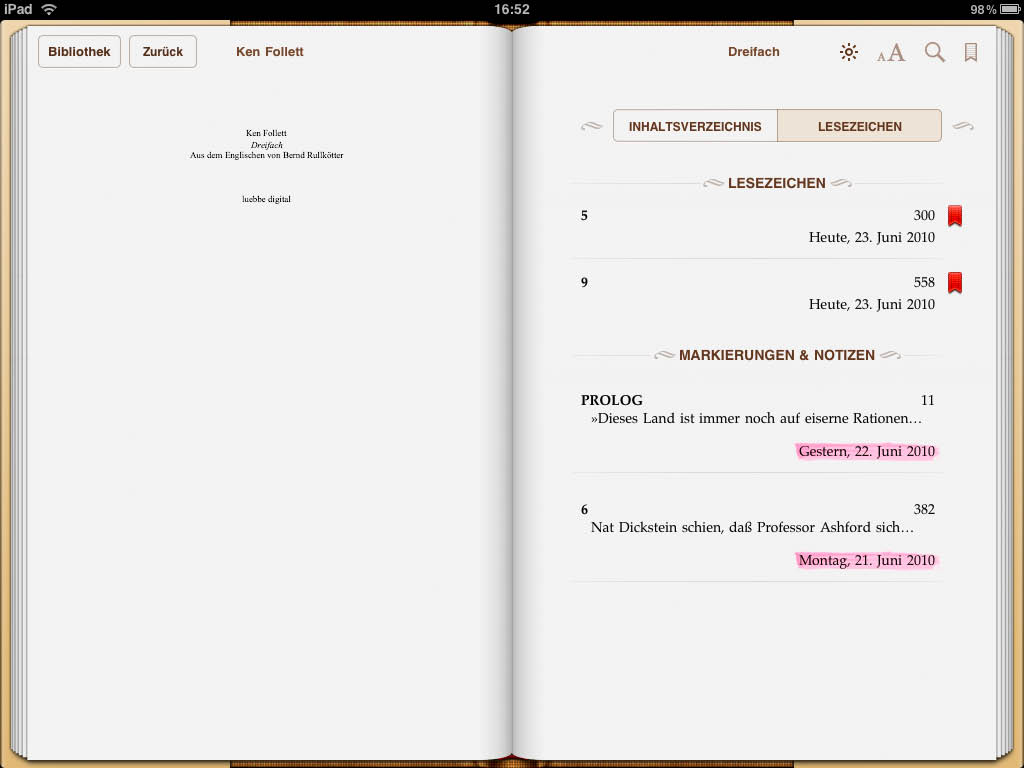Open the brightness settings sun icon
This screenshot has width=1024, height=768.
click(x=848, y=52)
